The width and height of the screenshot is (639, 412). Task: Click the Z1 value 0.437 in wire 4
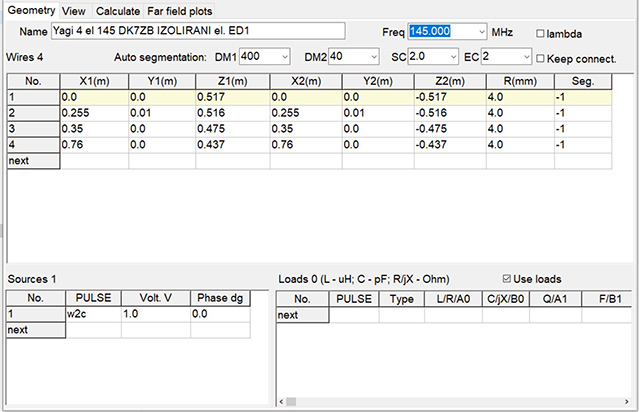pos(233,145)
